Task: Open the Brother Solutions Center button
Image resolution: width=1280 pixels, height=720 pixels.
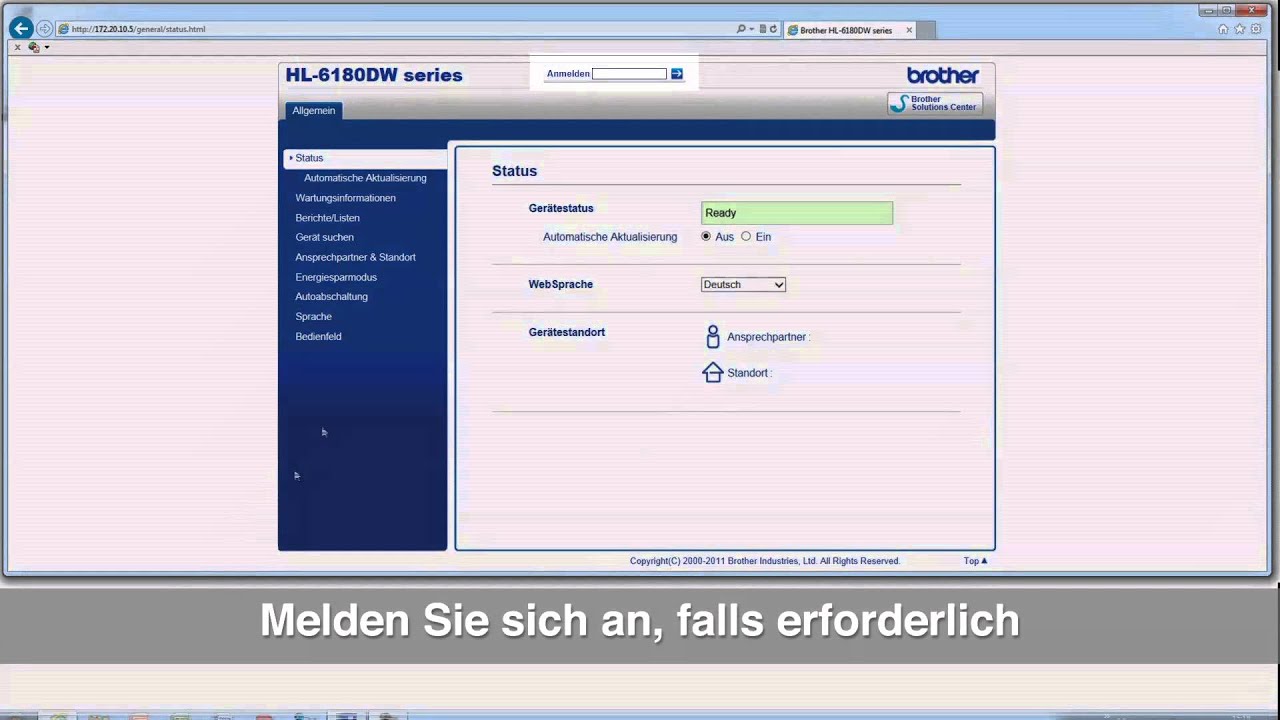Action: [x=935, y=103]
